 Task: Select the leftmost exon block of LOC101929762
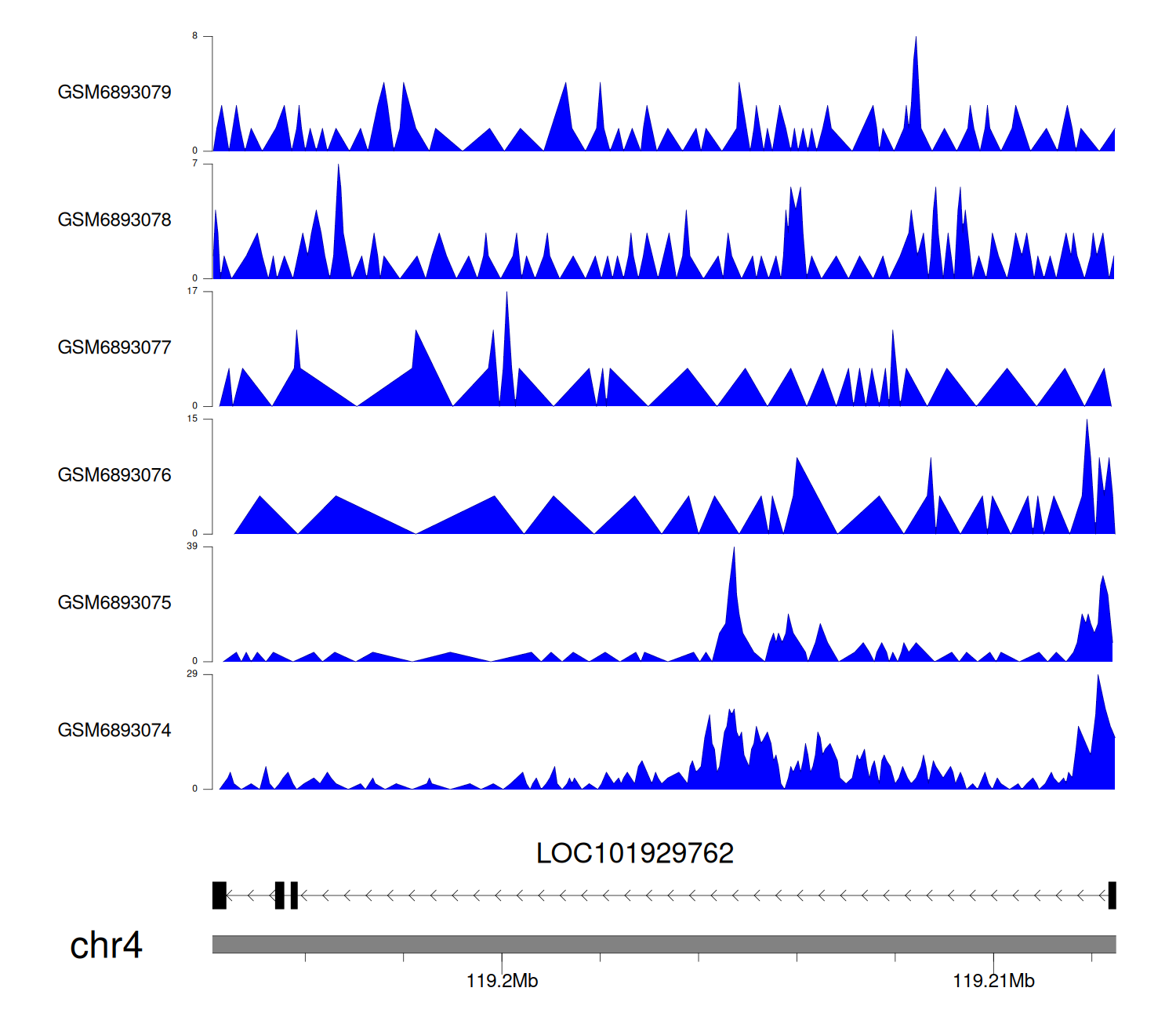click(220, 895)
